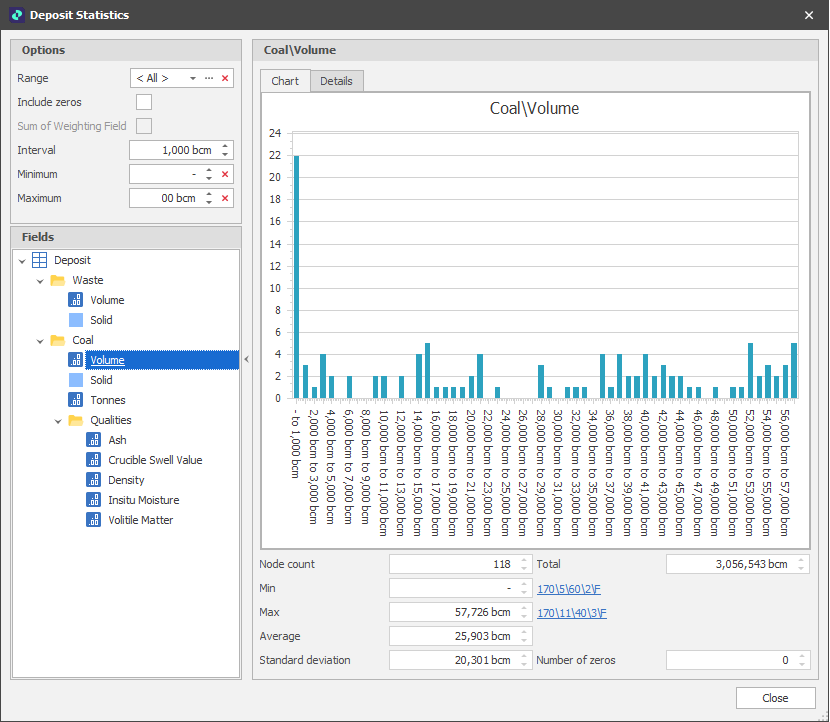
Task: Select the Waste Solid field icon
Action: (76, 320)
